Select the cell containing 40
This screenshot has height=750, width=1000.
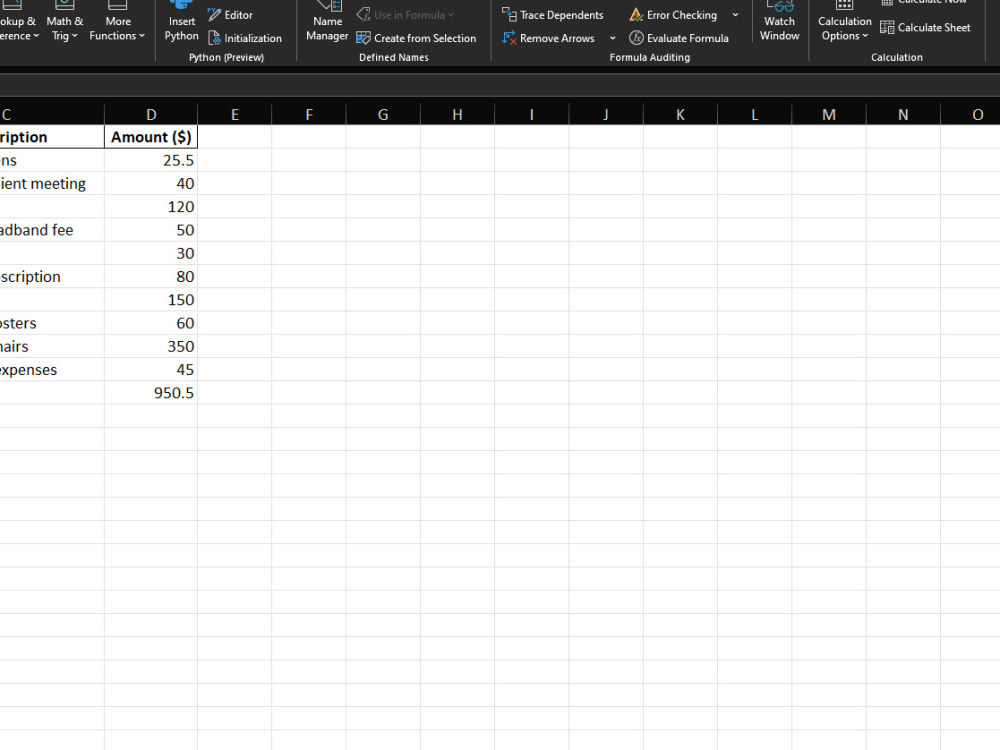pos(151,184)
